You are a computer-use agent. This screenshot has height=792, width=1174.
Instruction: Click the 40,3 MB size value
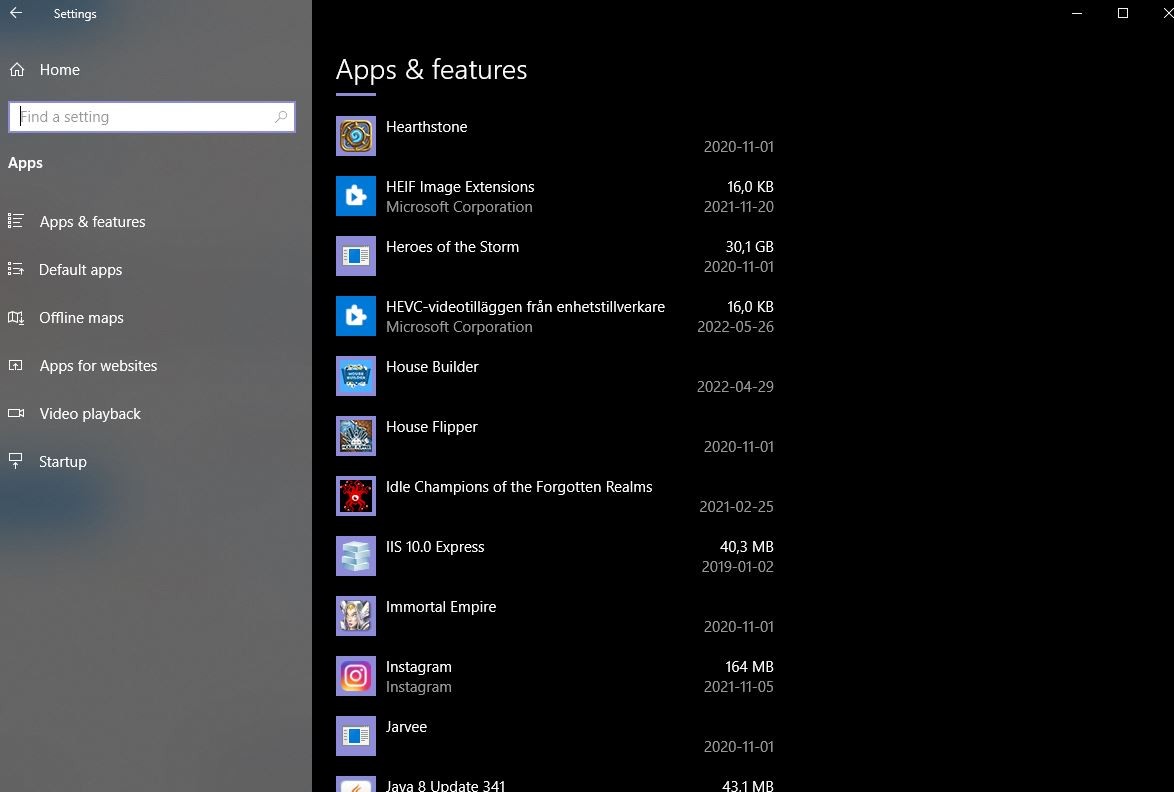point(746,546)
